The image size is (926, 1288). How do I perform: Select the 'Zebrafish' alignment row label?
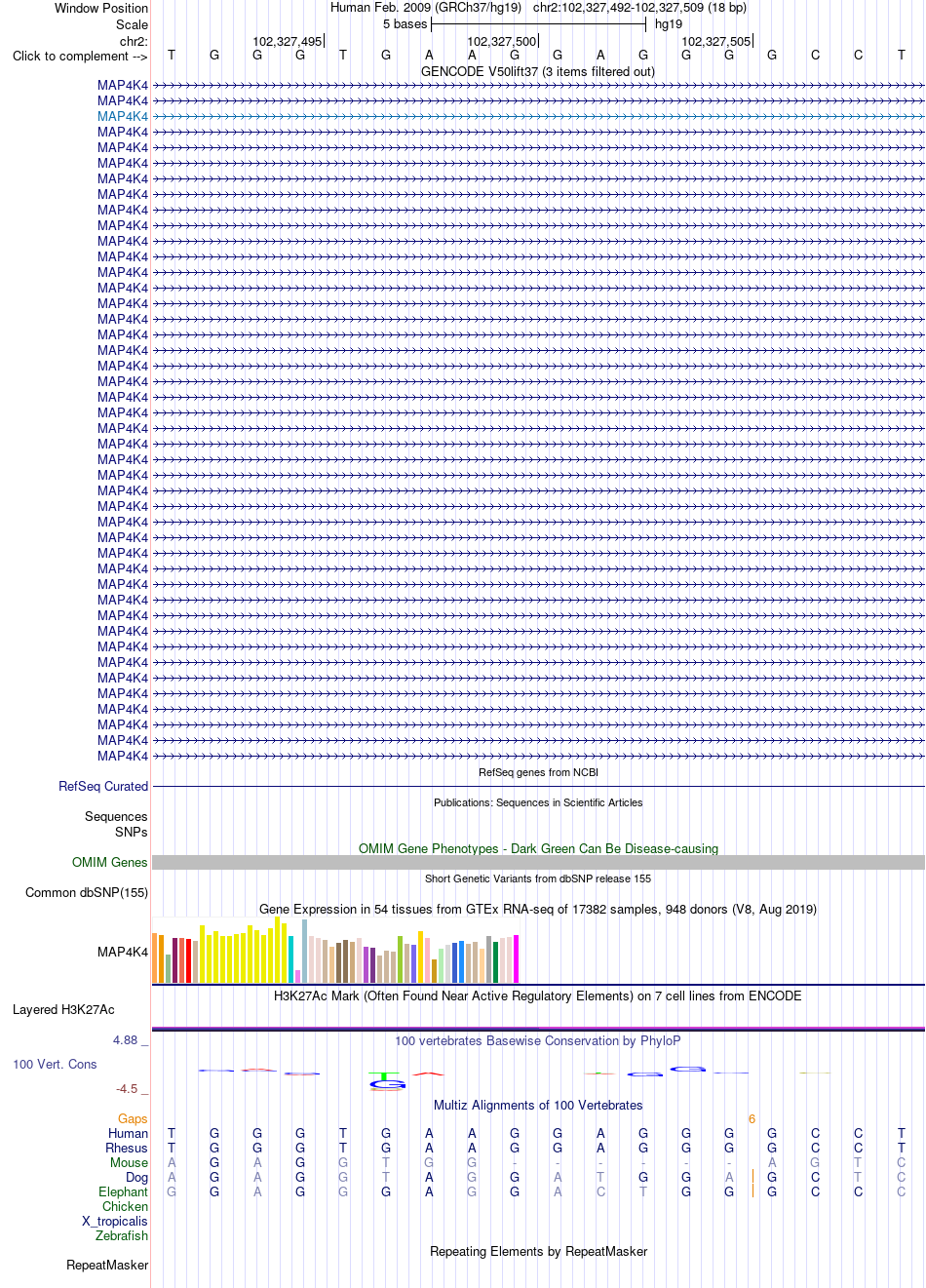[x=122, y=1235]
